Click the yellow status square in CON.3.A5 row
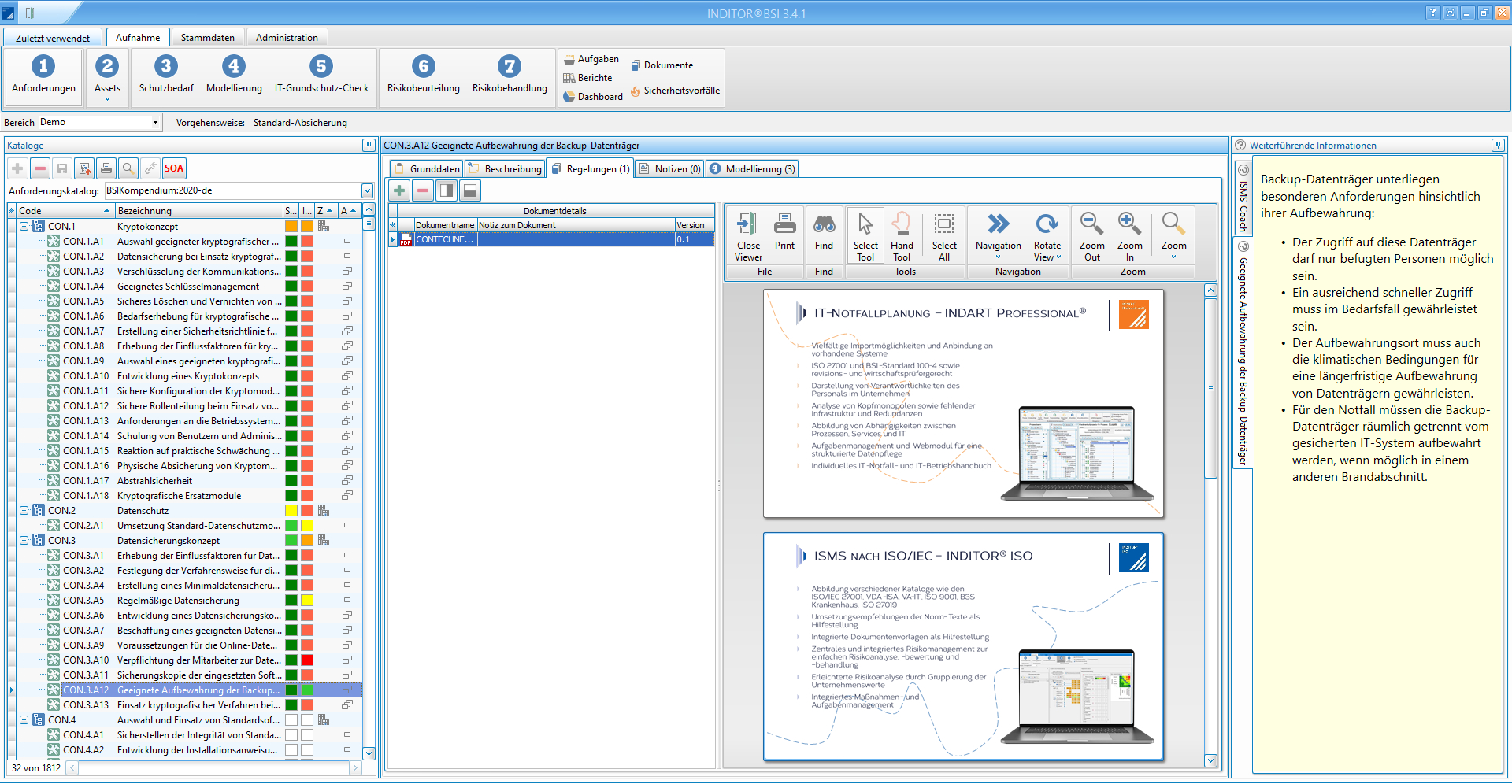1512x784 pixels. [x=307, y=601]
